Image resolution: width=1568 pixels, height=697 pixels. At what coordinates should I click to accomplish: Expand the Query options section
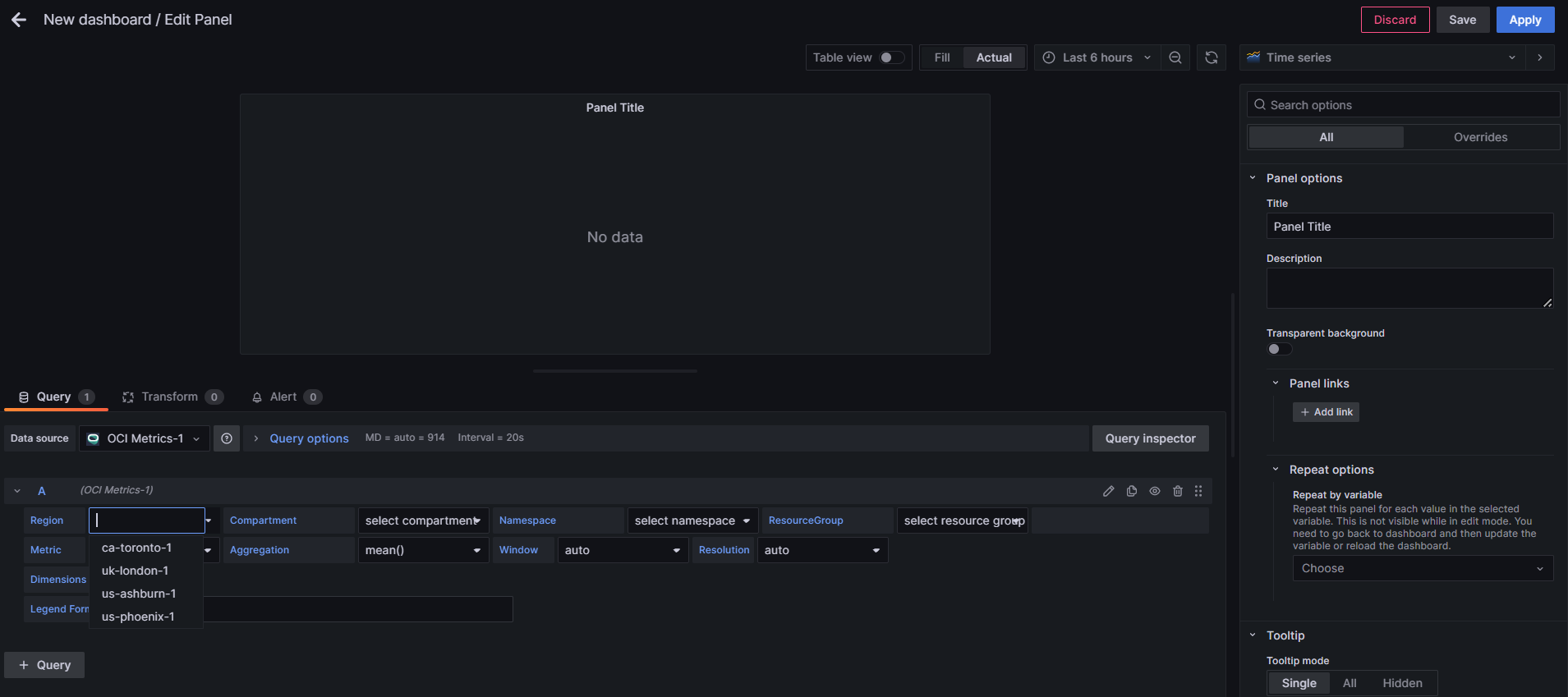tap(309, 438)
